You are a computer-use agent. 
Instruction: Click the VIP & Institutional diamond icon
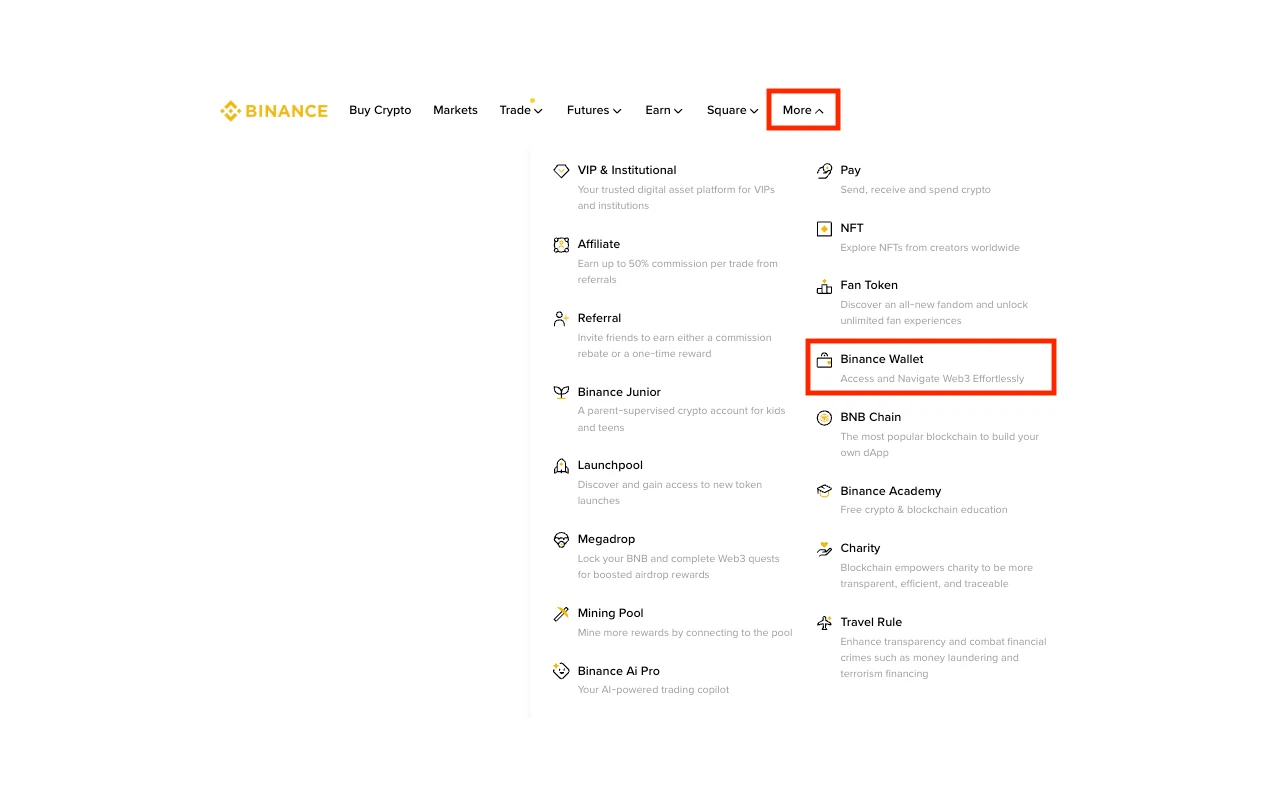pyautogui.click(x=561, y=171)
